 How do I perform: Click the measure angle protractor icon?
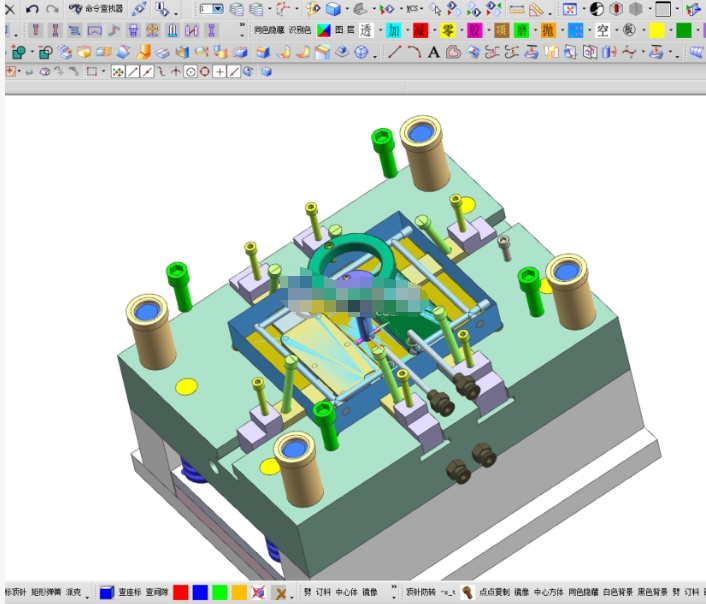[x=536, y=9]
